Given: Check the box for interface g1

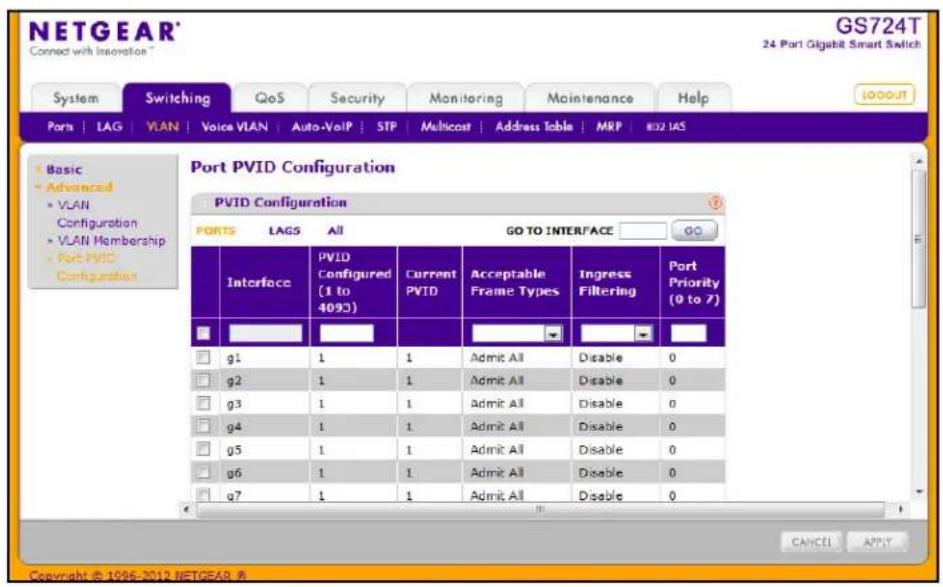Looking at the screenshot, I should (203, 357).
